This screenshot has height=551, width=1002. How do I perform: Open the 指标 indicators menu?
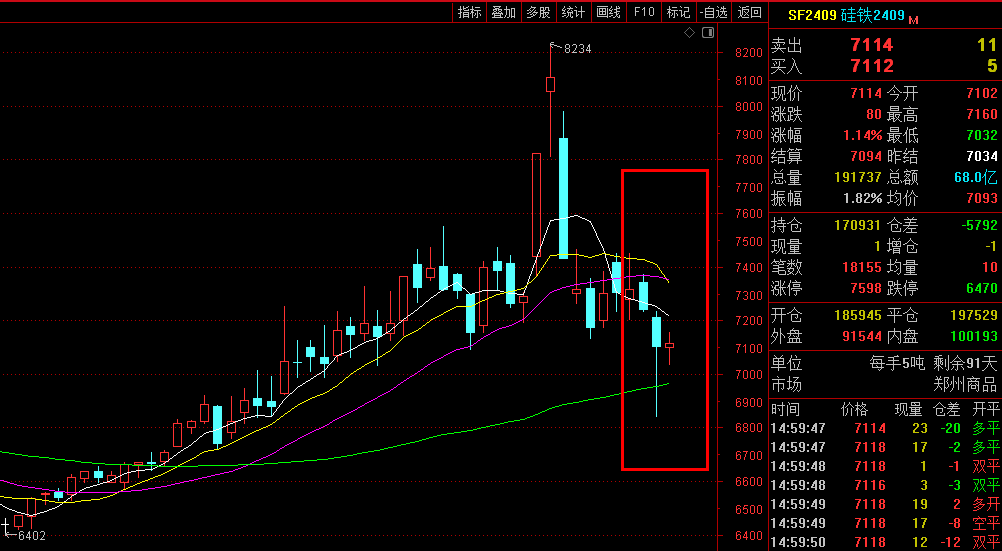tap(469, 12)
